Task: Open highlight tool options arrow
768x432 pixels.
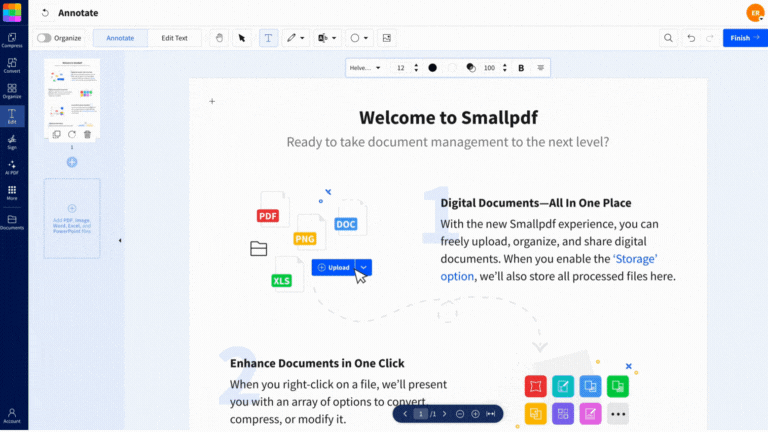Action: click(334, 38)
